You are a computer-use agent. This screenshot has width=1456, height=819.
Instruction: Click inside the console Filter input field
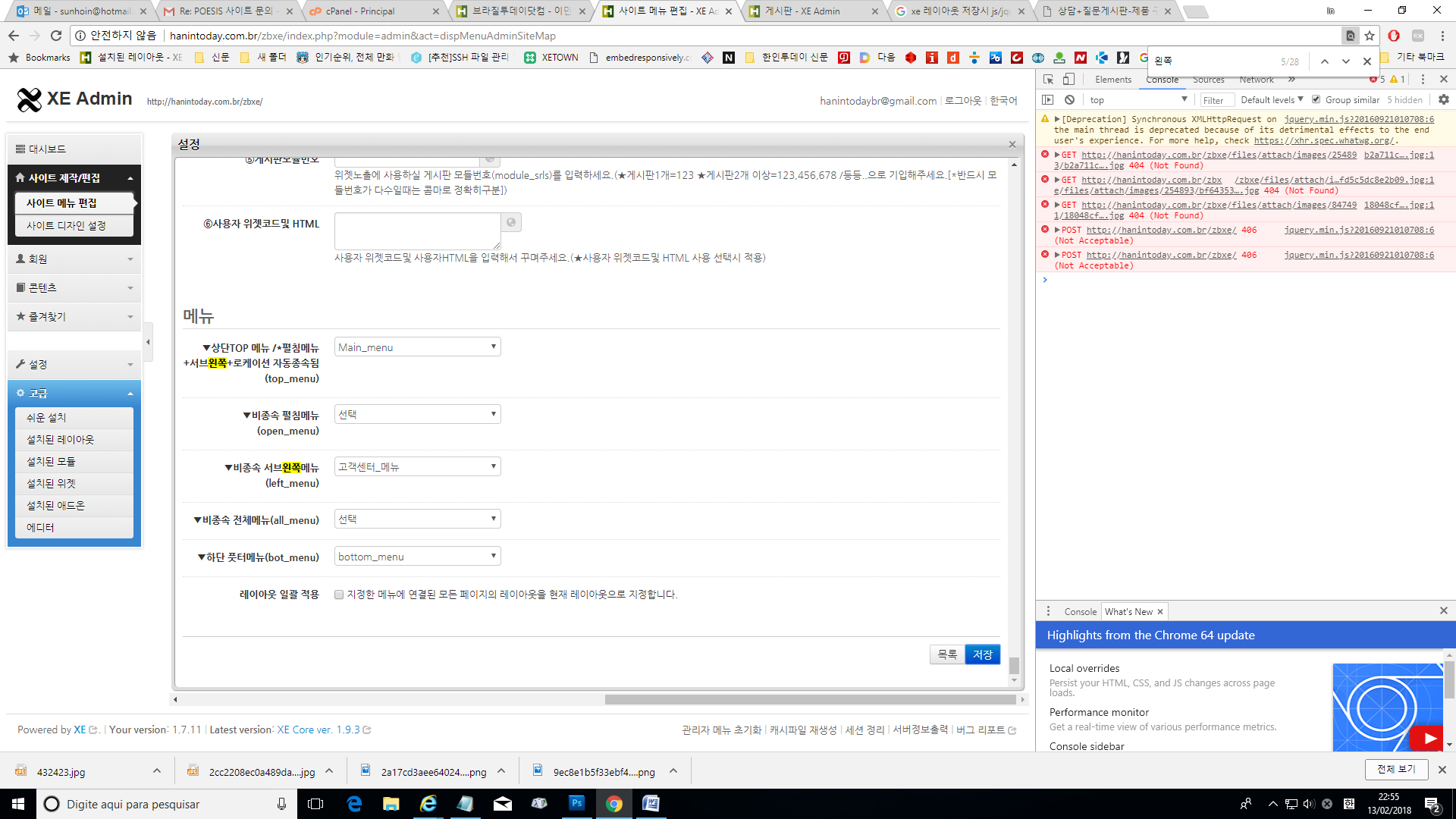point(1216,99)
